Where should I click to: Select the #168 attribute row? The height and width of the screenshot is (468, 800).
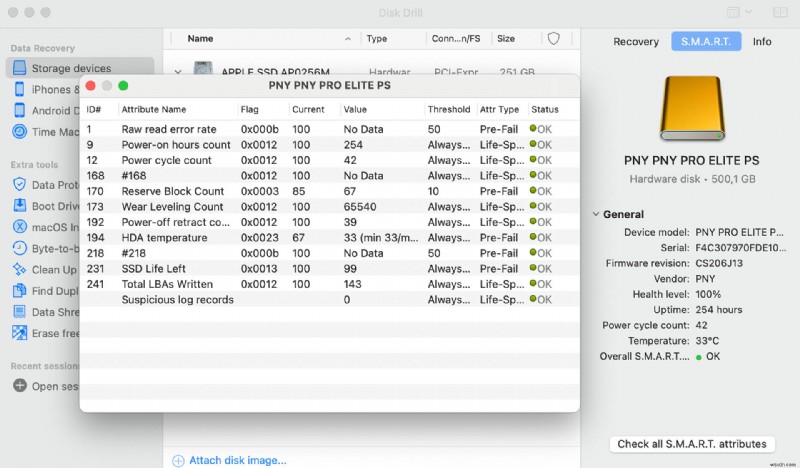[x=330, y=176]
